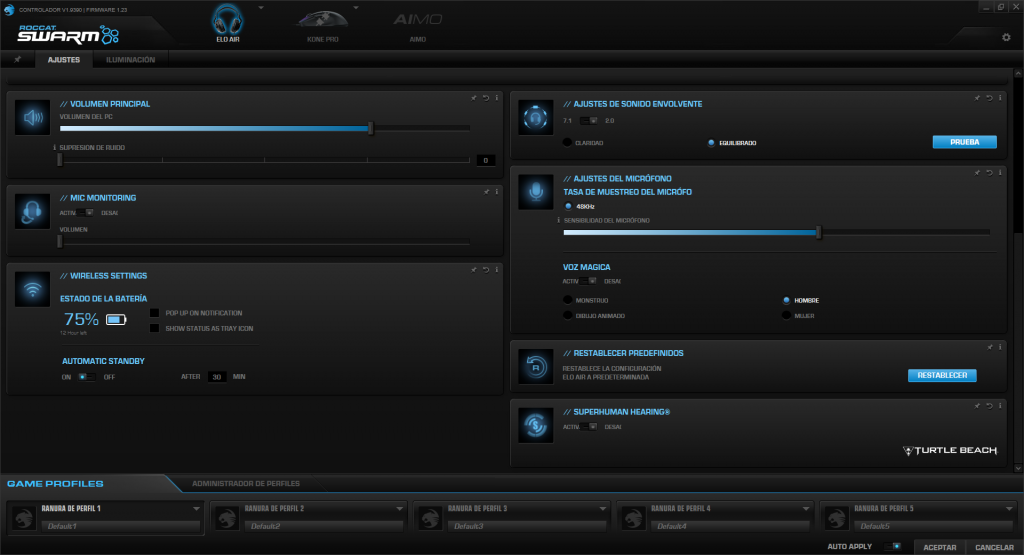Click the Supresion de Ruido slider handle
Viewport: 1024px width, 555px height.
[x=59, y=159]
